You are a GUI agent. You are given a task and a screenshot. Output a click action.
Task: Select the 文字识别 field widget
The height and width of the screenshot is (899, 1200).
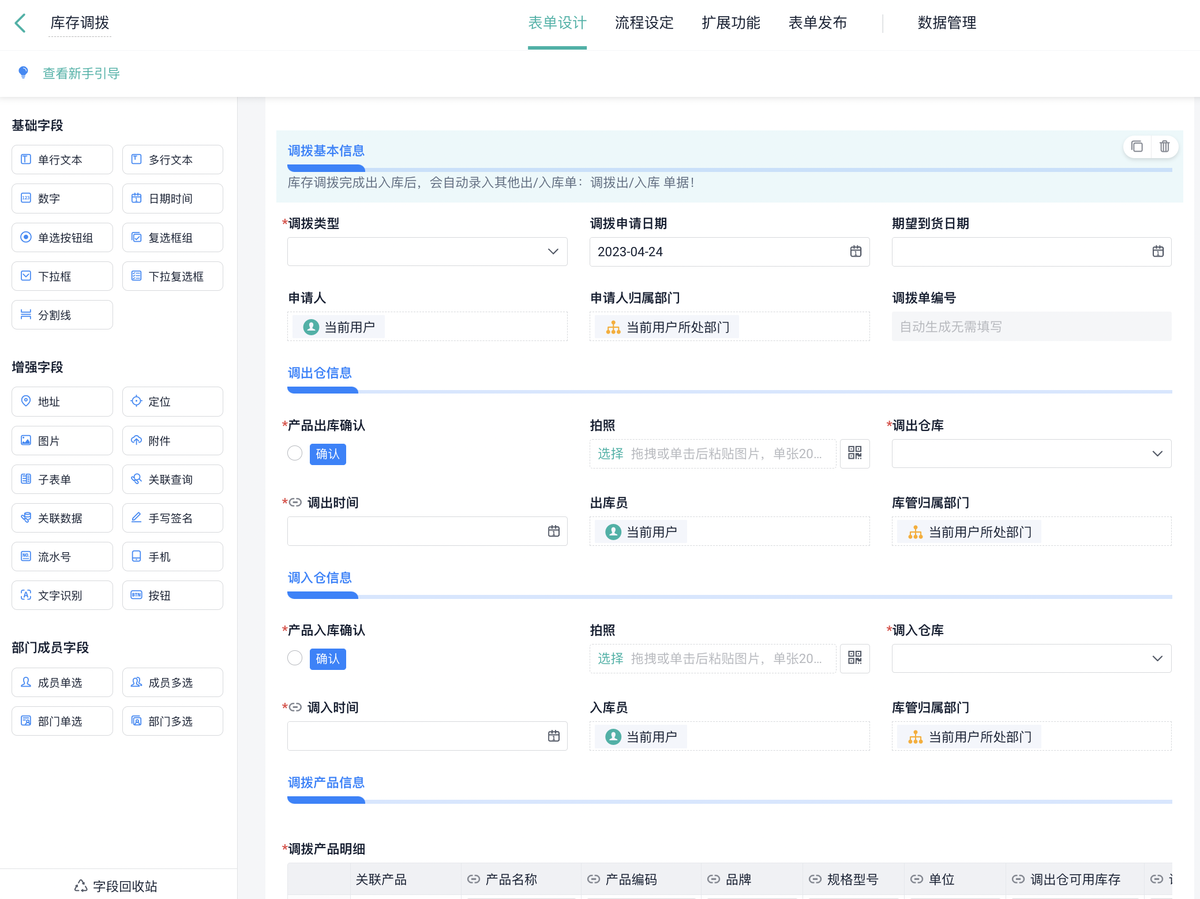tap(62, 596)
